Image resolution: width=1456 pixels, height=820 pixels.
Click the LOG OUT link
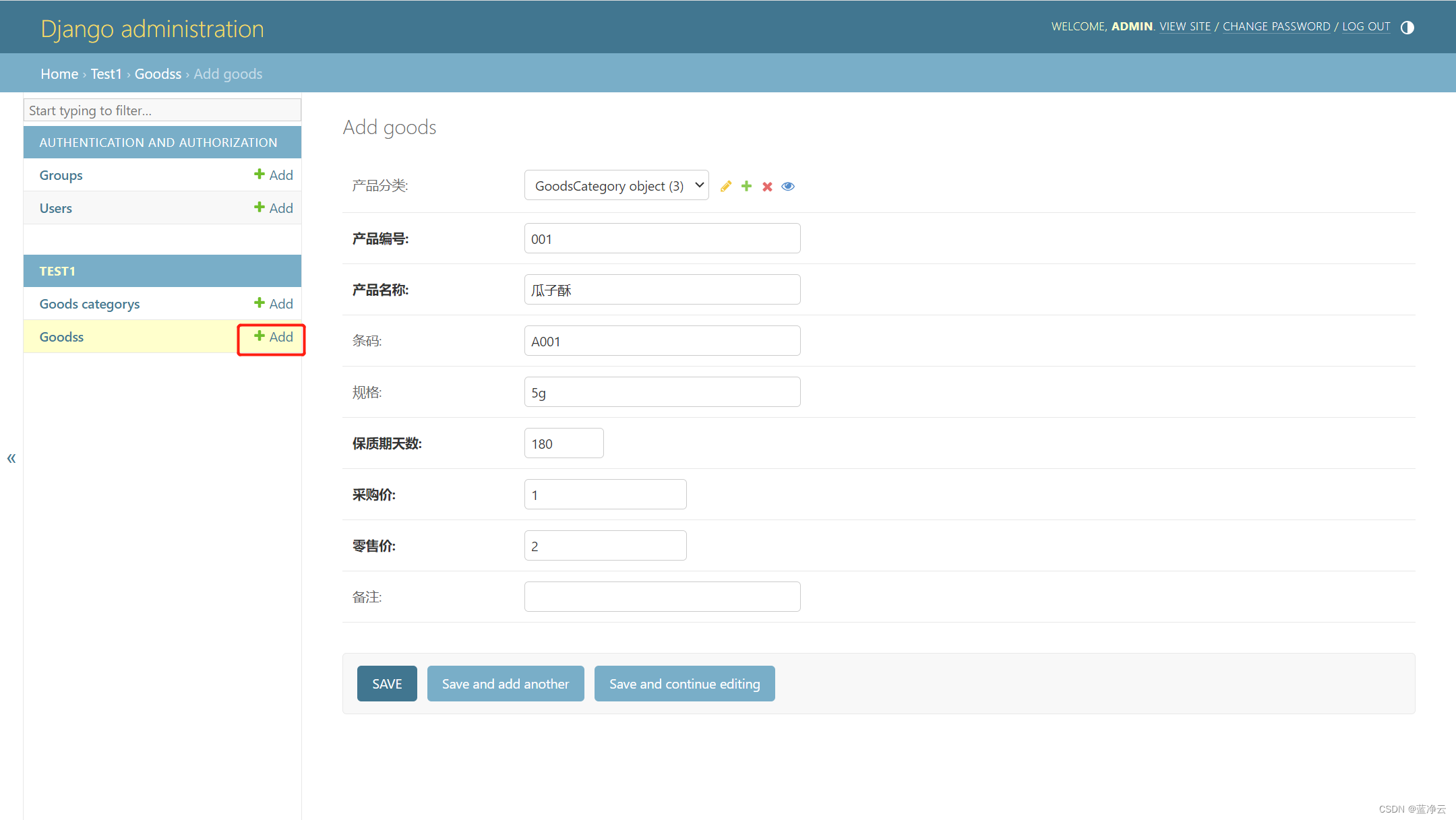tap(1366, 26)
